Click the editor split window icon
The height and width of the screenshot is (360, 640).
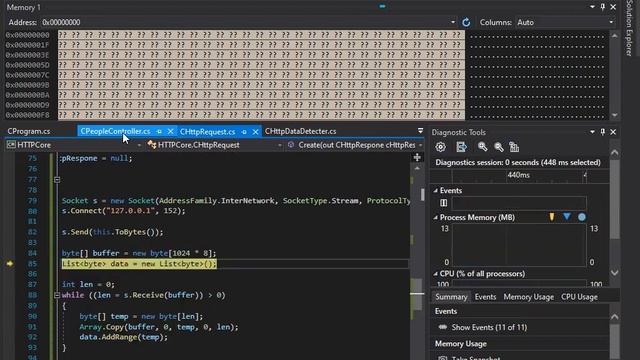(417, 158)
